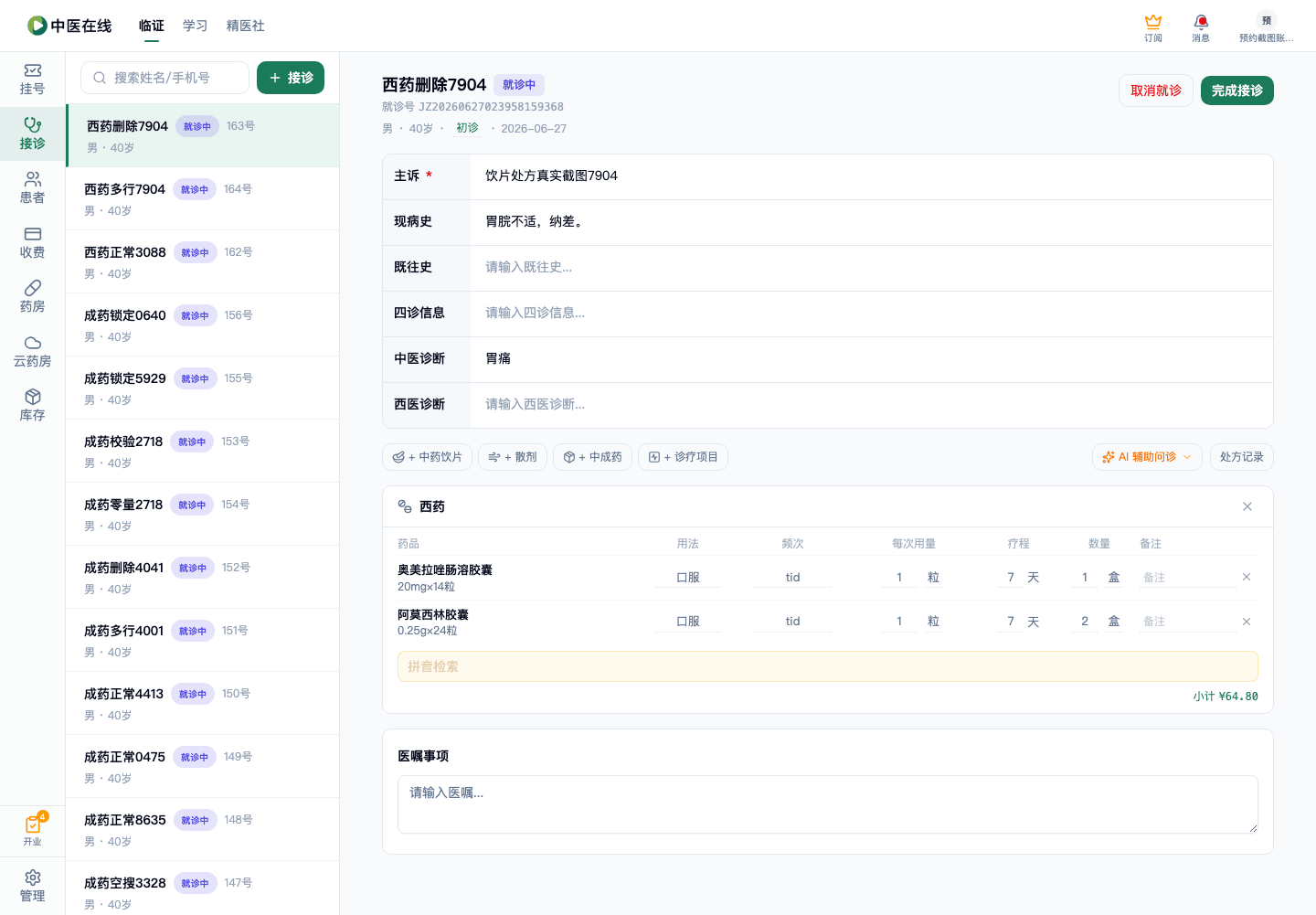Select patient 西药正常3088
Image resolution: width=1316 pixels, height=915 pixels.
pos(202,261)
